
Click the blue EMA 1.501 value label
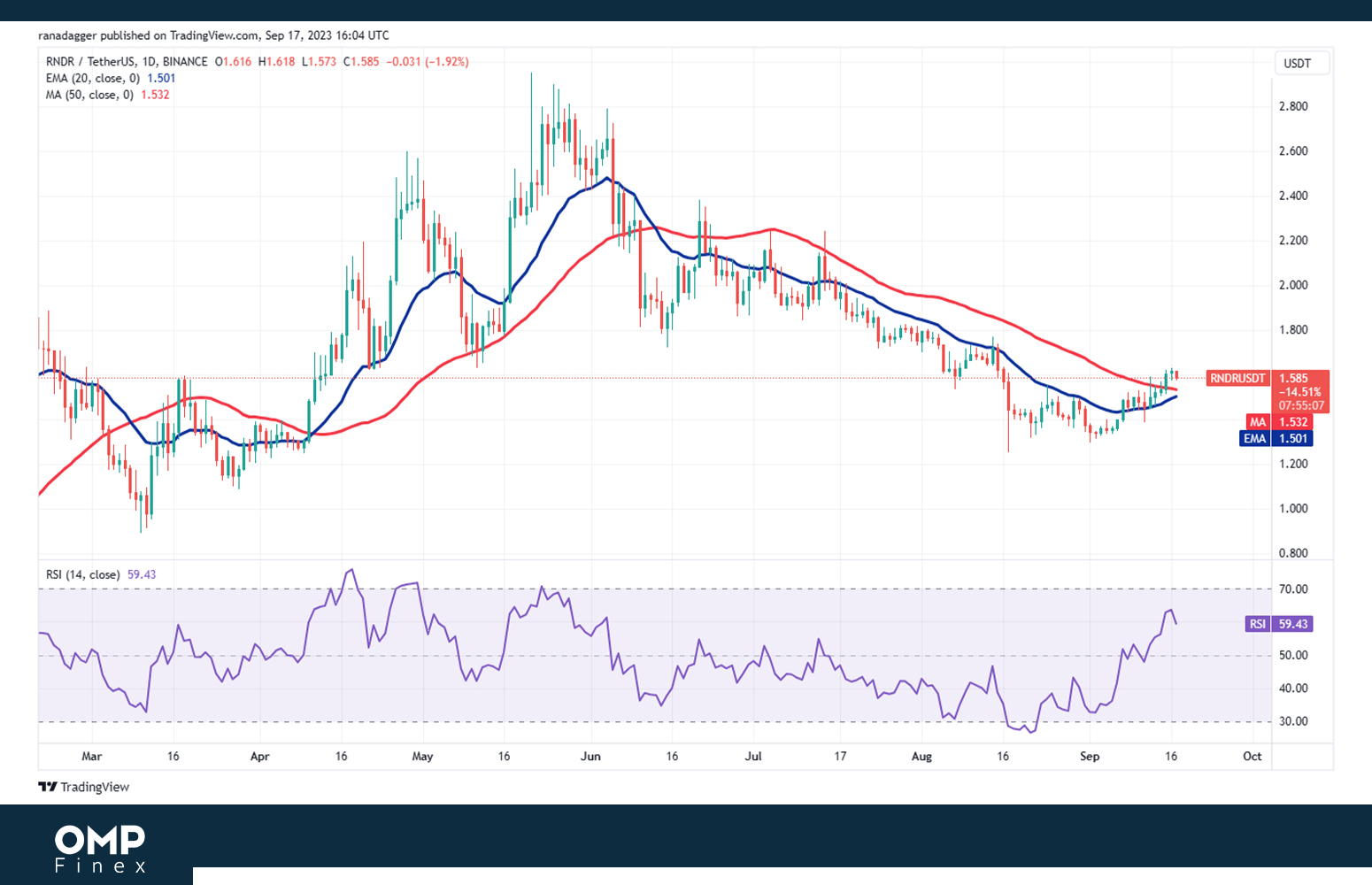pyautogui.click(x=1276, y=438)
